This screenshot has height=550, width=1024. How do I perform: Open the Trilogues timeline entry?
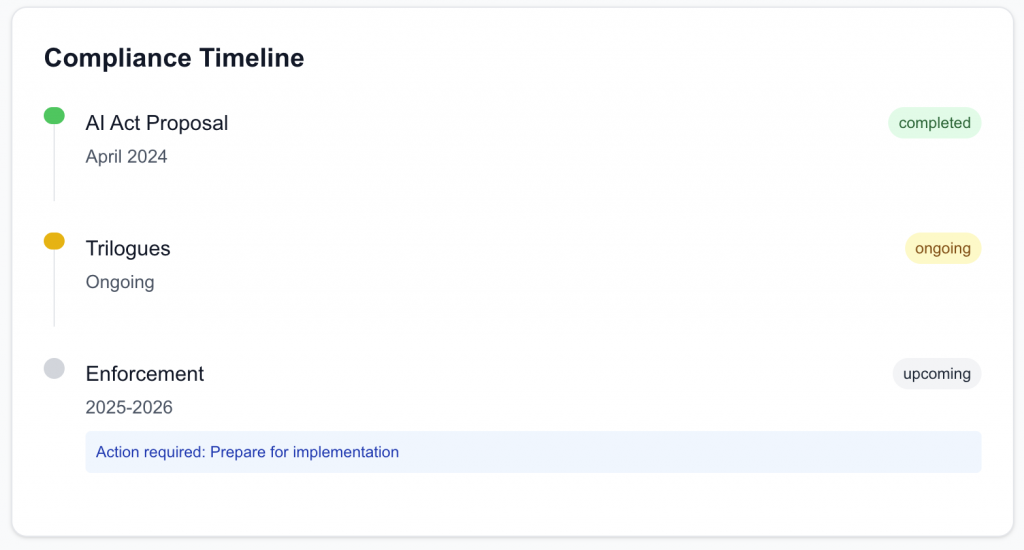128,248
